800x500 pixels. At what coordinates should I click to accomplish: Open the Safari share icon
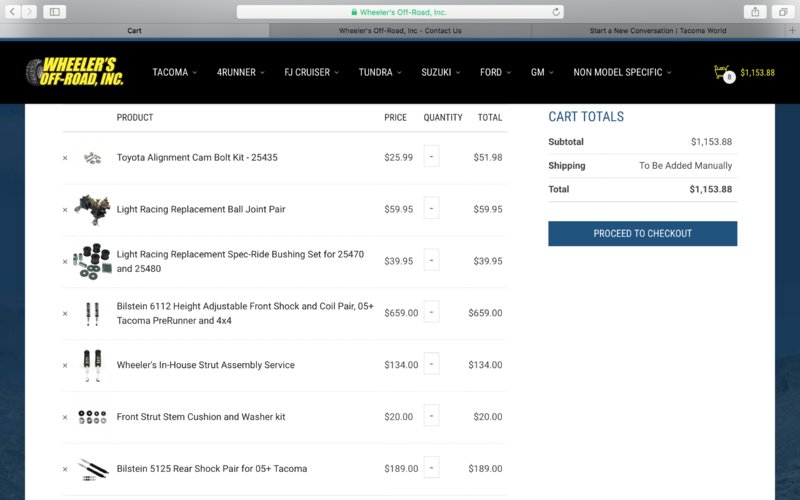(755, 12)
